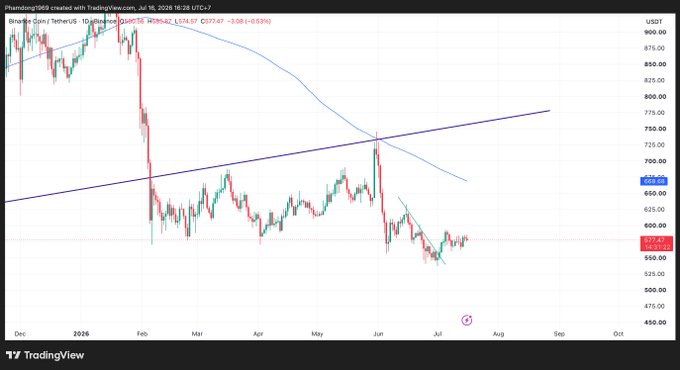Click the Jul label on the time axis
This screenshot has height=370, width=680.
pos(438,334)
